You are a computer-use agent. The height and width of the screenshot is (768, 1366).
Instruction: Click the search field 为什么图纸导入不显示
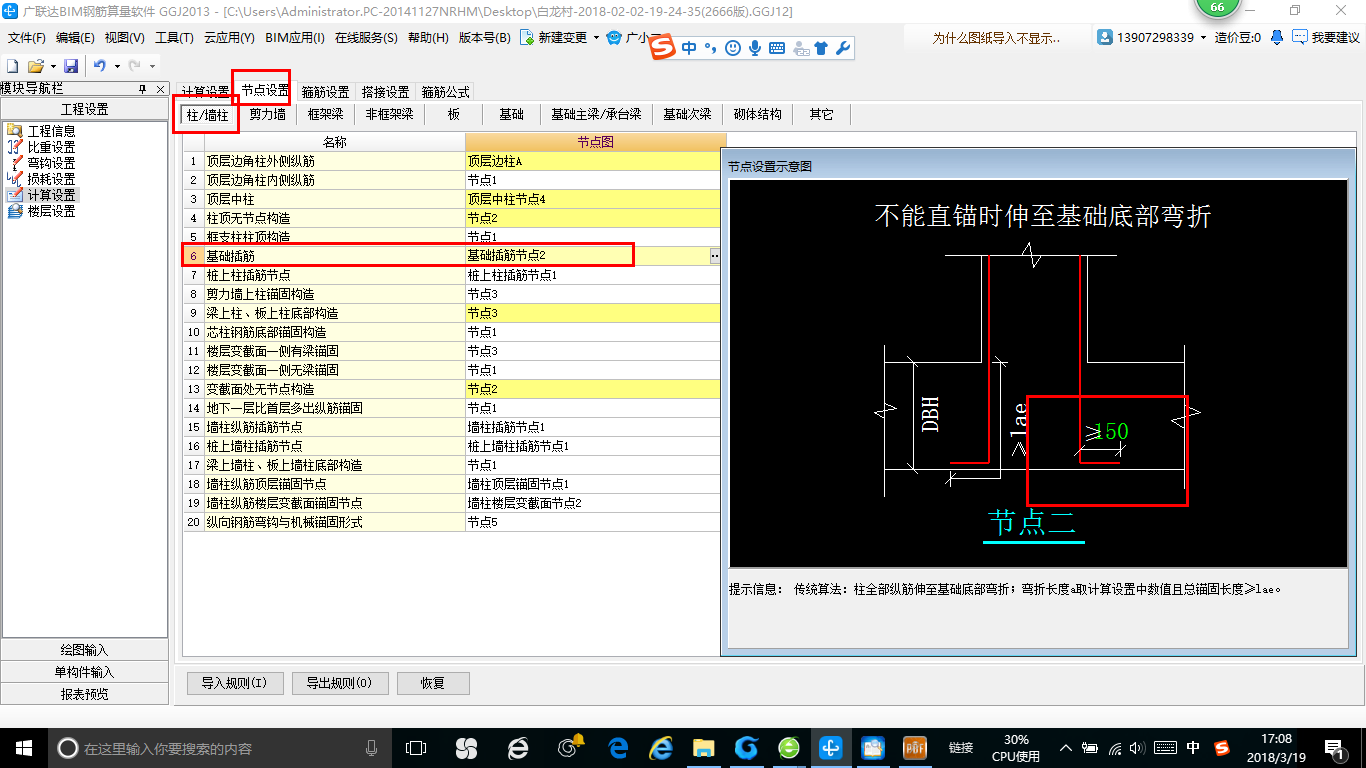(x=995, y=38)
